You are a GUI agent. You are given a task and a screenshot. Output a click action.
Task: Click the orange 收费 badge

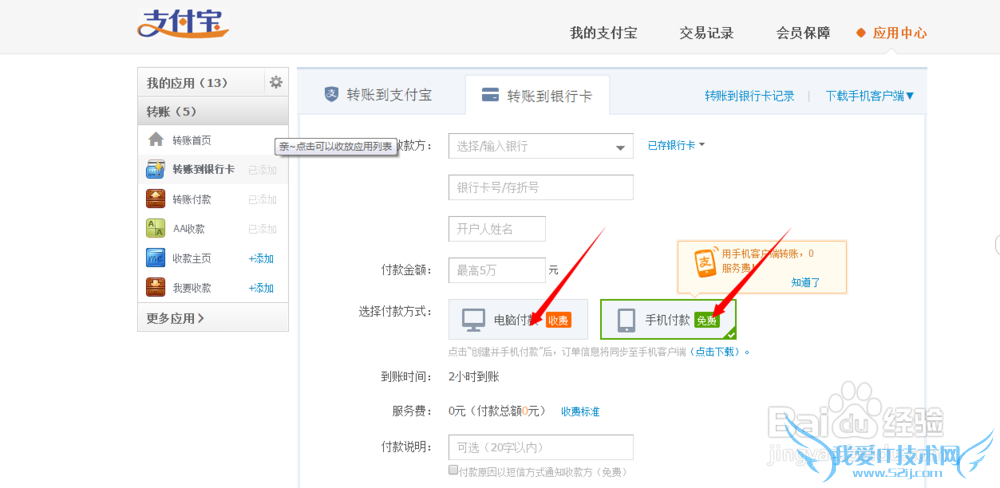[x=558, y=320]
